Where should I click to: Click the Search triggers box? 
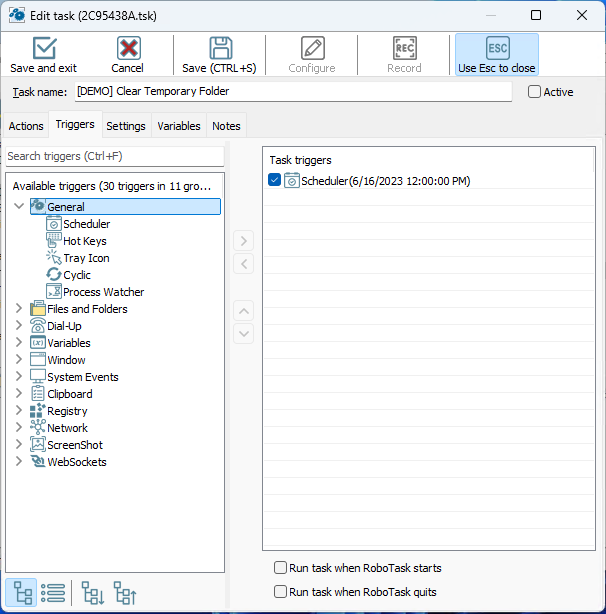pos(114,156)
